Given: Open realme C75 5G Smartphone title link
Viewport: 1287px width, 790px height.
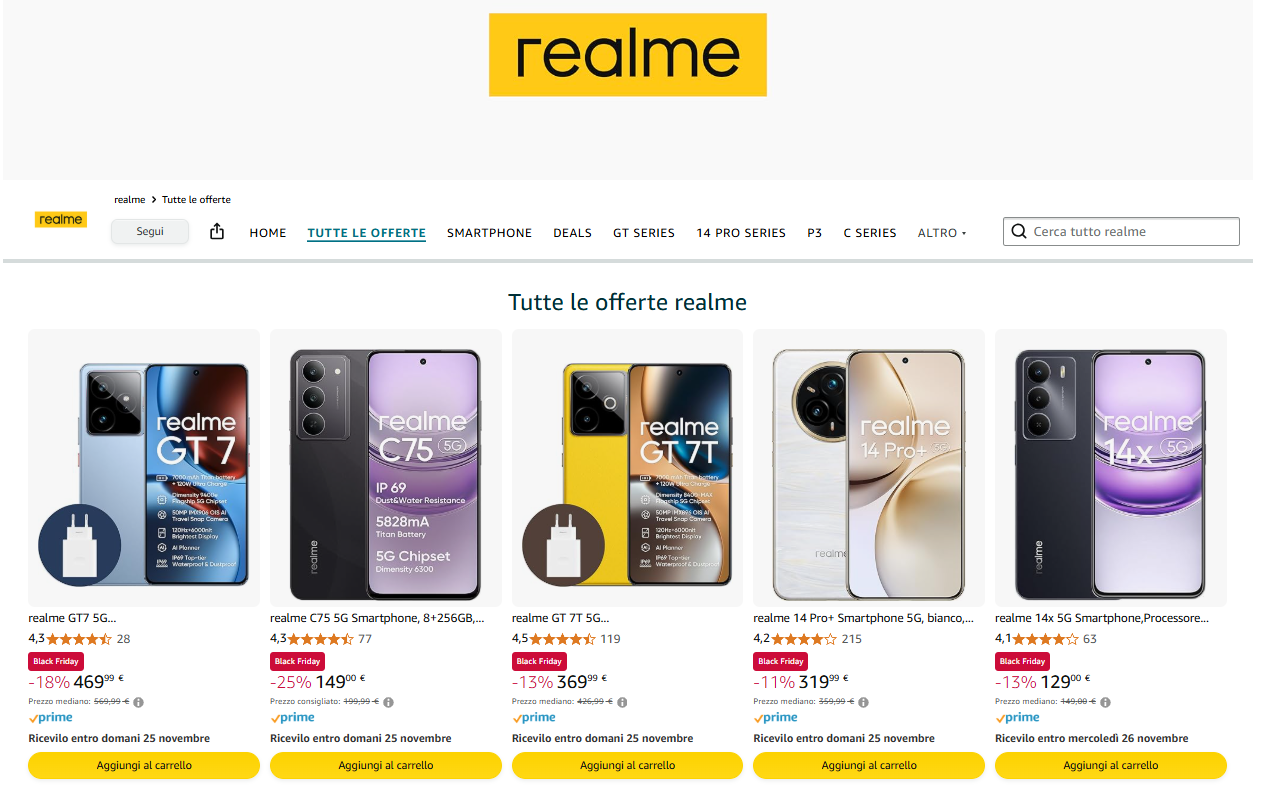Looking at the screenshot, I should tap(377, 618).
